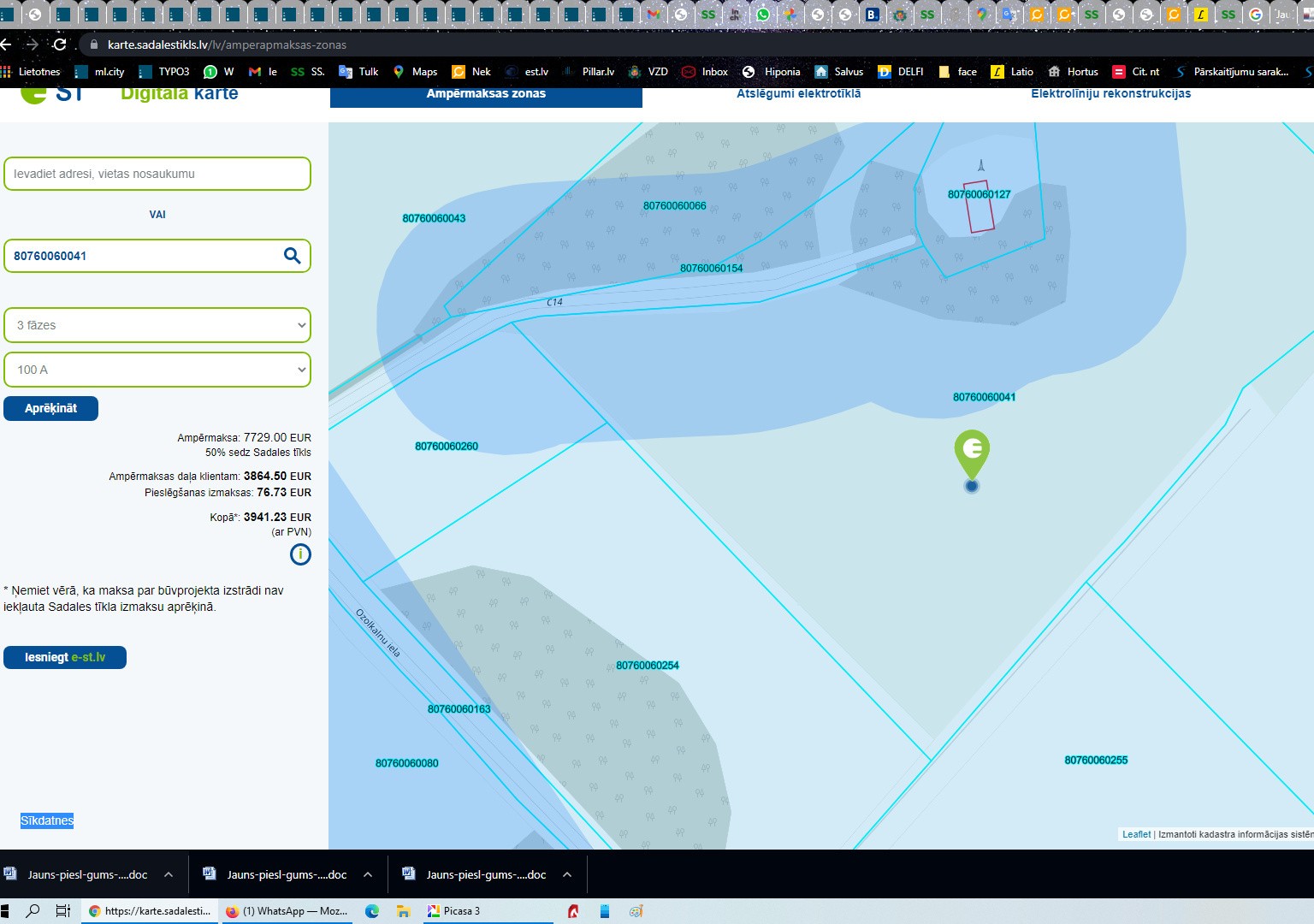Open the Sīkdatnes link
This screenshot has height=924, width=1314.
[x=47, y=820]
